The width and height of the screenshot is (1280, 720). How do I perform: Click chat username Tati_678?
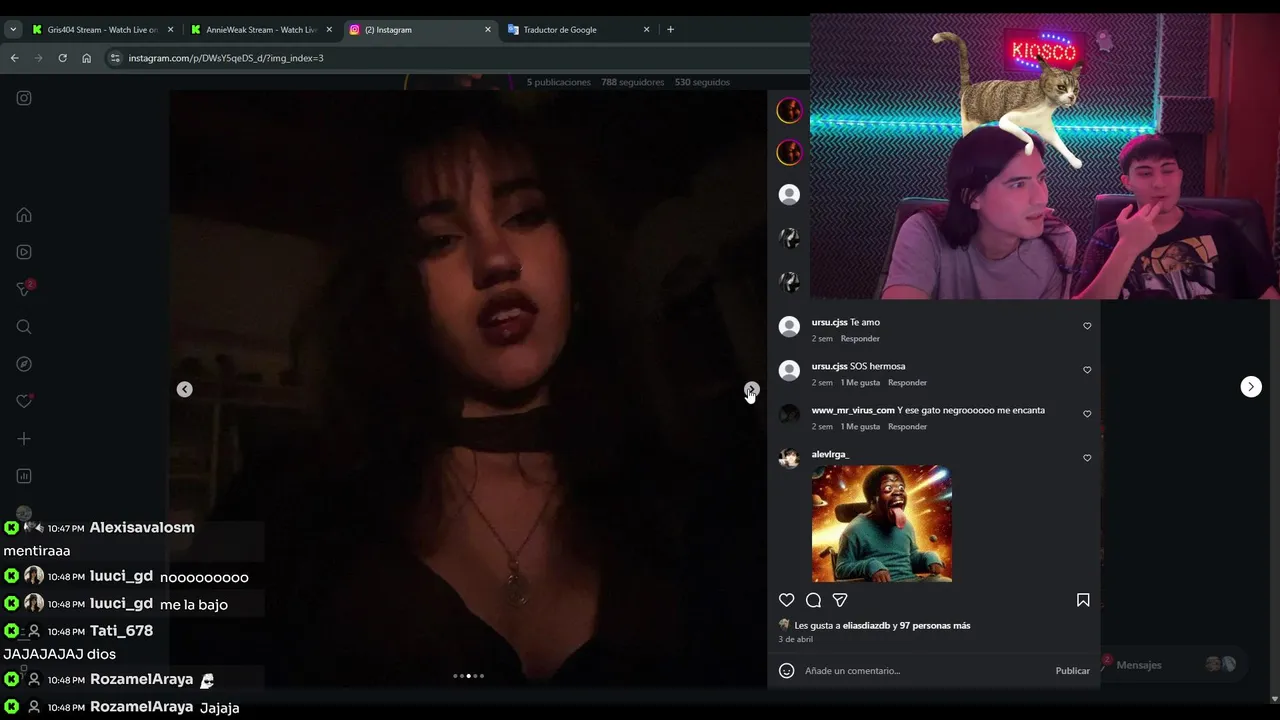point(122,631)
